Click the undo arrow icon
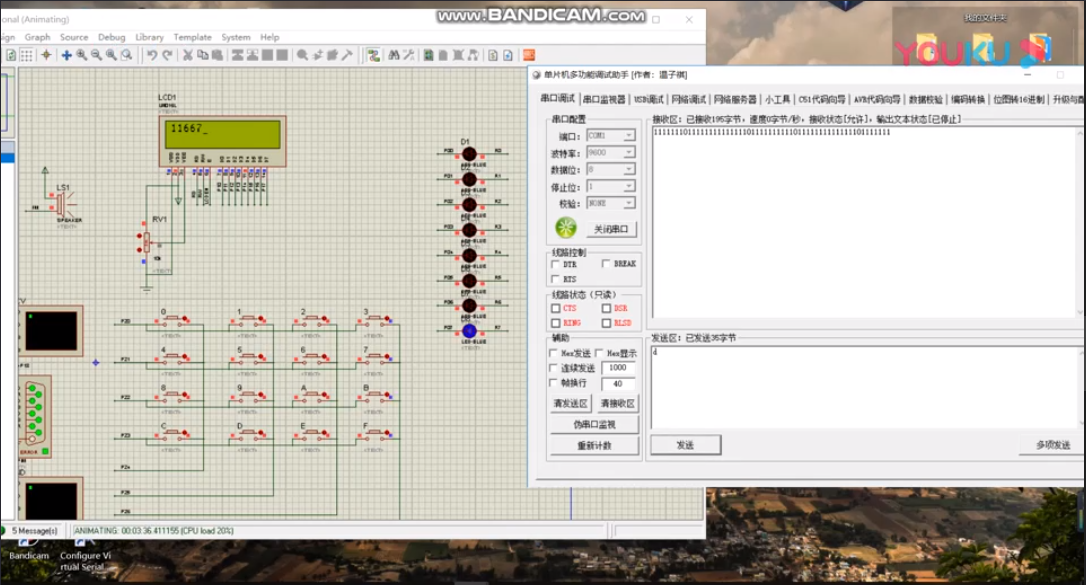1086x585 pixels. [152, 55]
